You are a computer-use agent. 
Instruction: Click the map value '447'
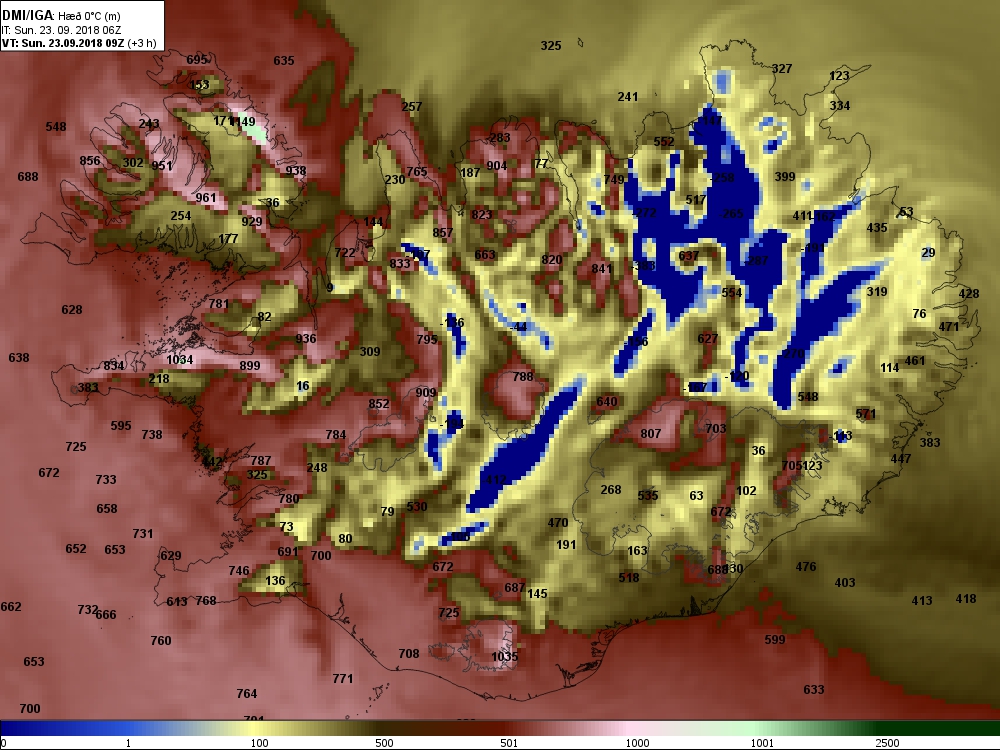901,459
